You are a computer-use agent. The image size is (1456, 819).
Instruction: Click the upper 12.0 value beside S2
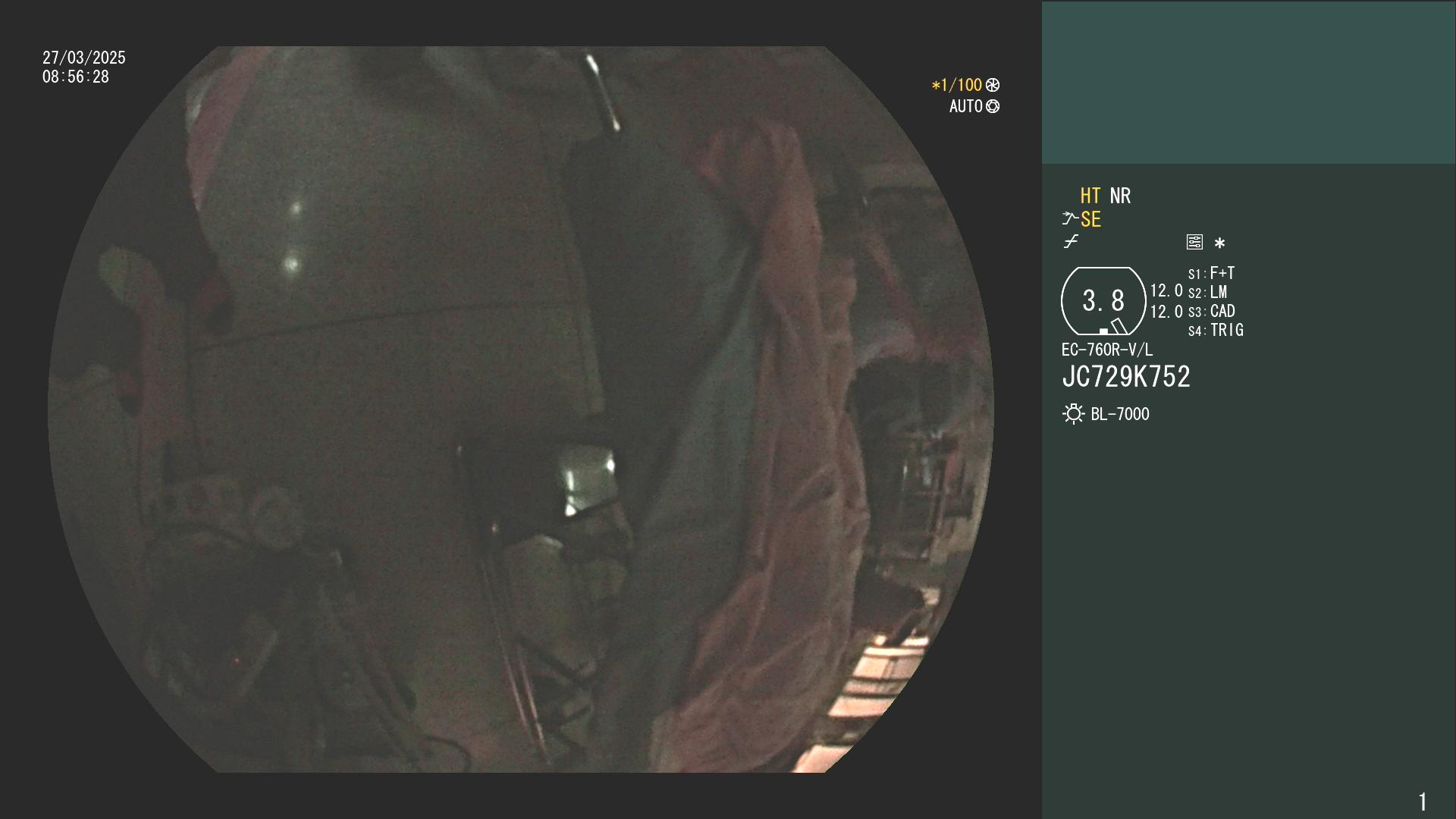pos(1166,290)
